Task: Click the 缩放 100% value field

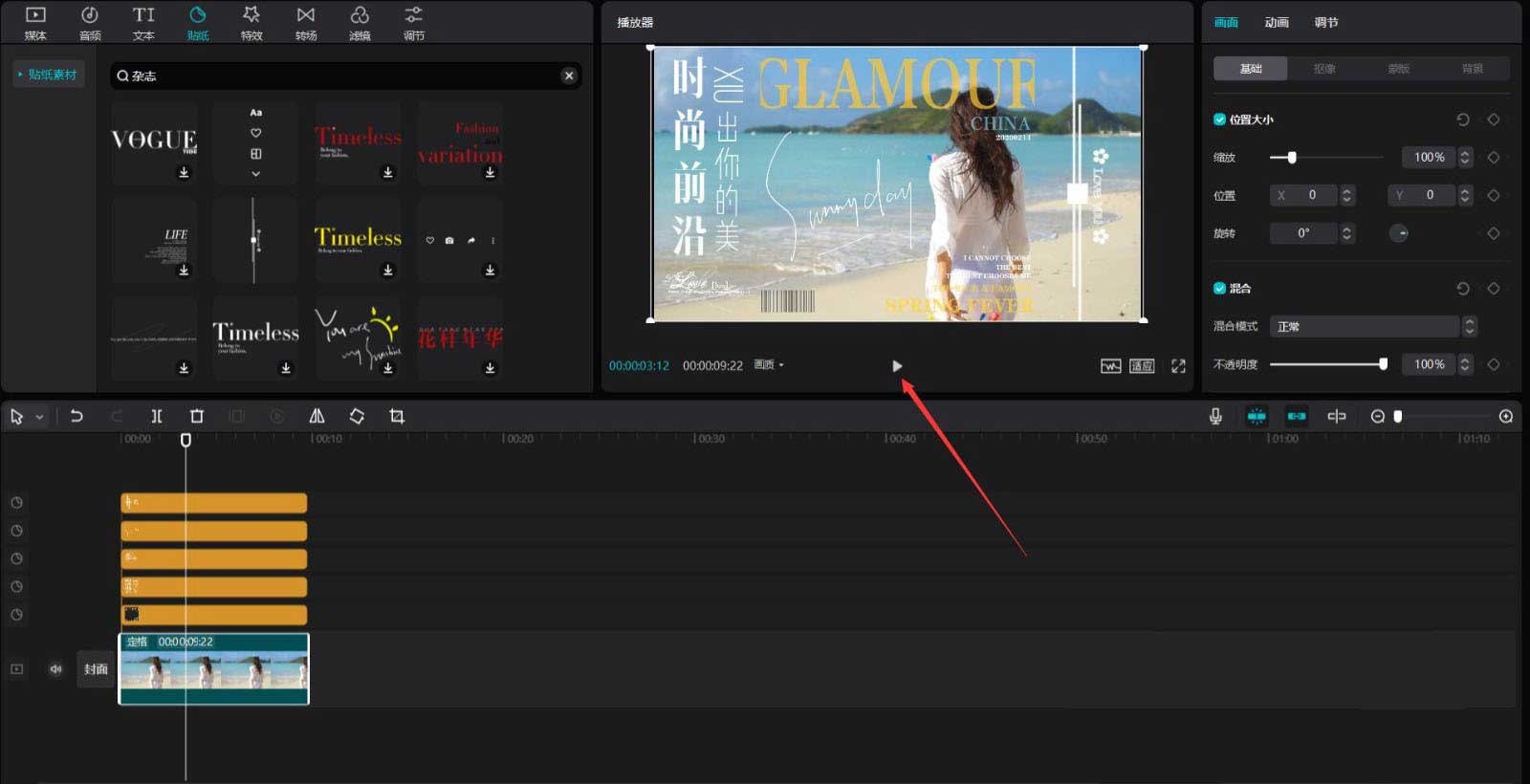Action: (1429, 157)
